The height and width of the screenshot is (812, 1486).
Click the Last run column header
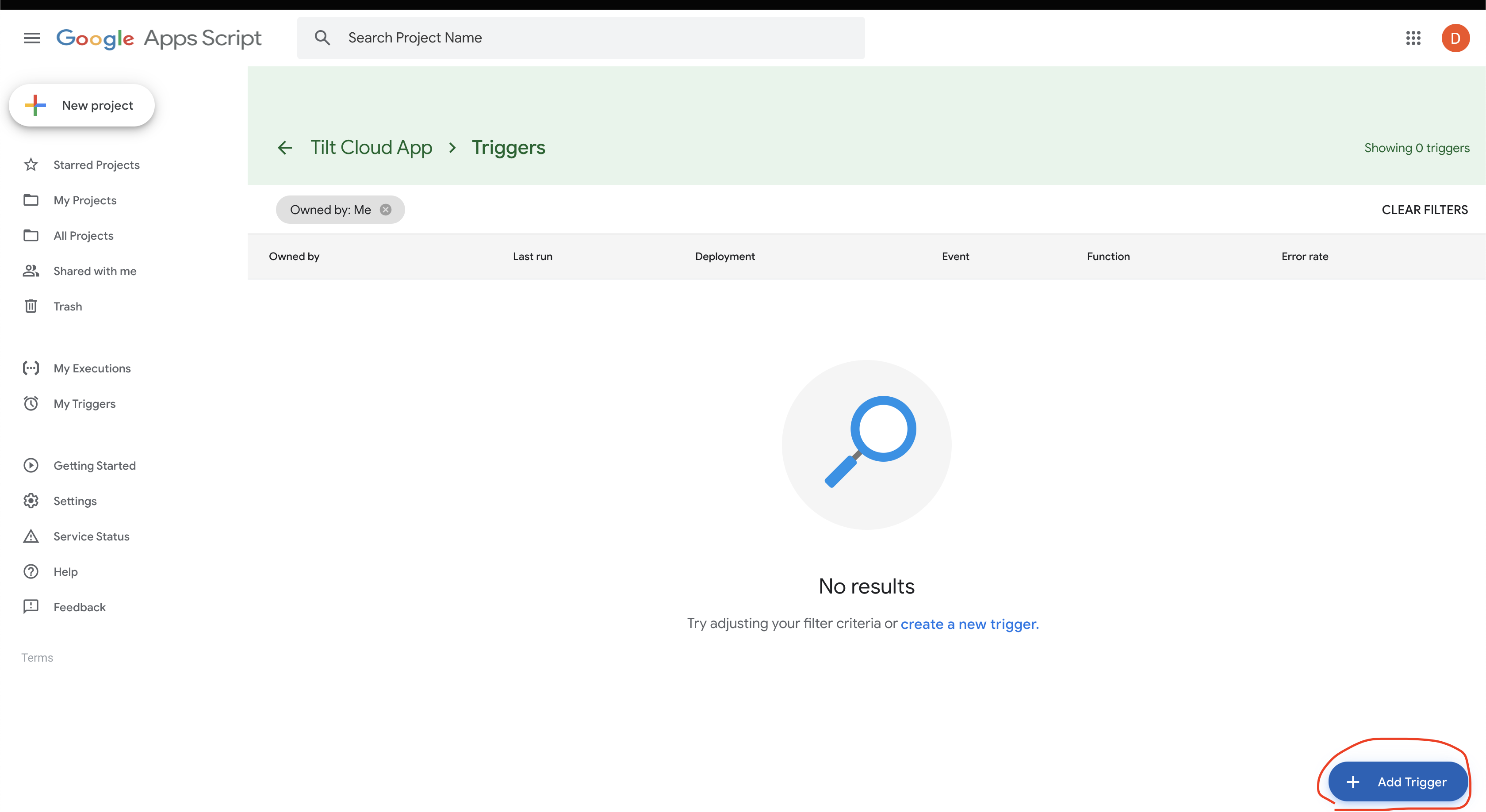click(x=532, y=257)
